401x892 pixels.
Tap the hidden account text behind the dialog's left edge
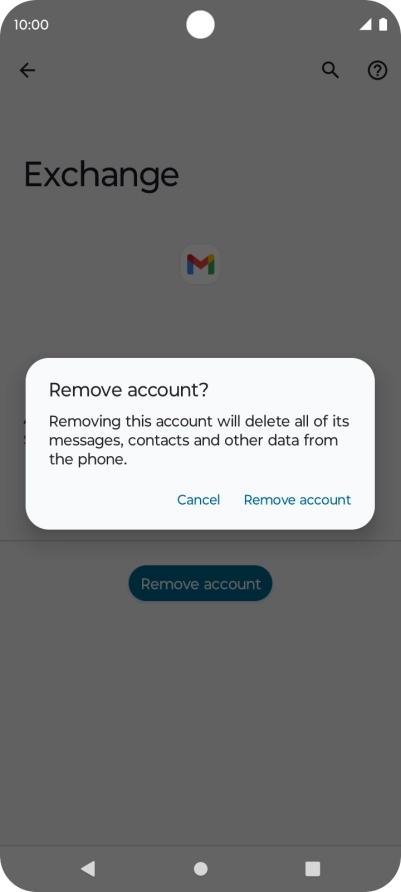(x=24, y=431)
